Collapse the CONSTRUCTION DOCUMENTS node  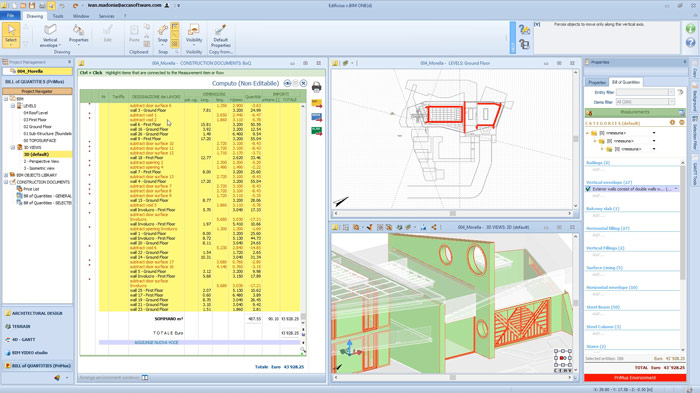click(x=6, y=182)
